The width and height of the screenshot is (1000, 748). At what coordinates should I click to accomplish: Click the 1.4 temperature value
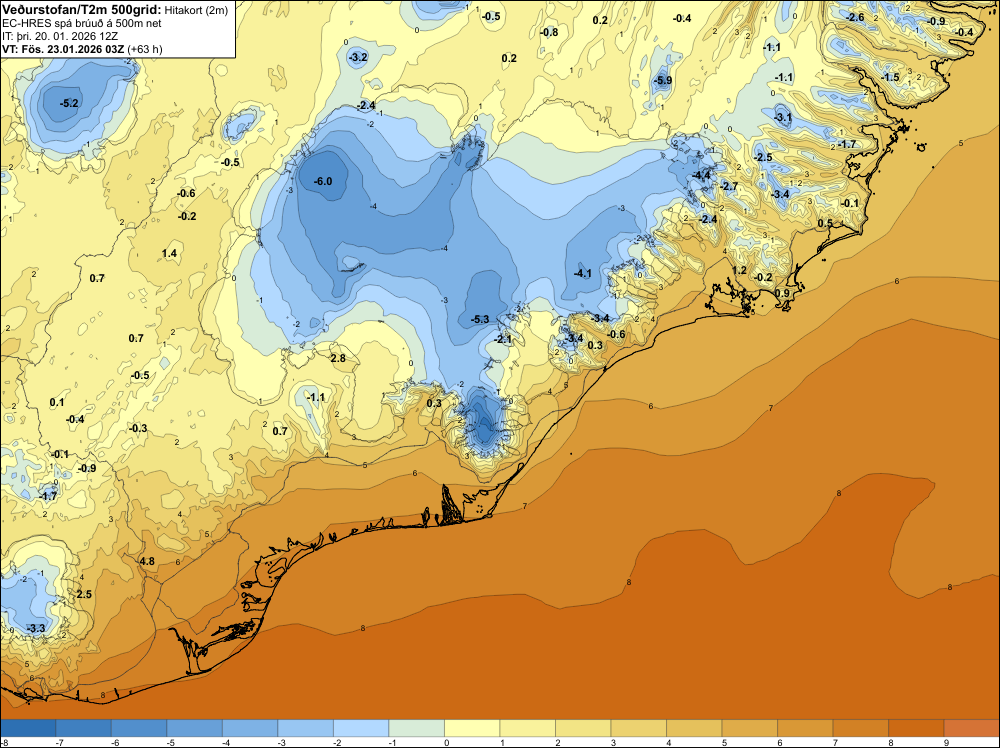click(169, 254)
